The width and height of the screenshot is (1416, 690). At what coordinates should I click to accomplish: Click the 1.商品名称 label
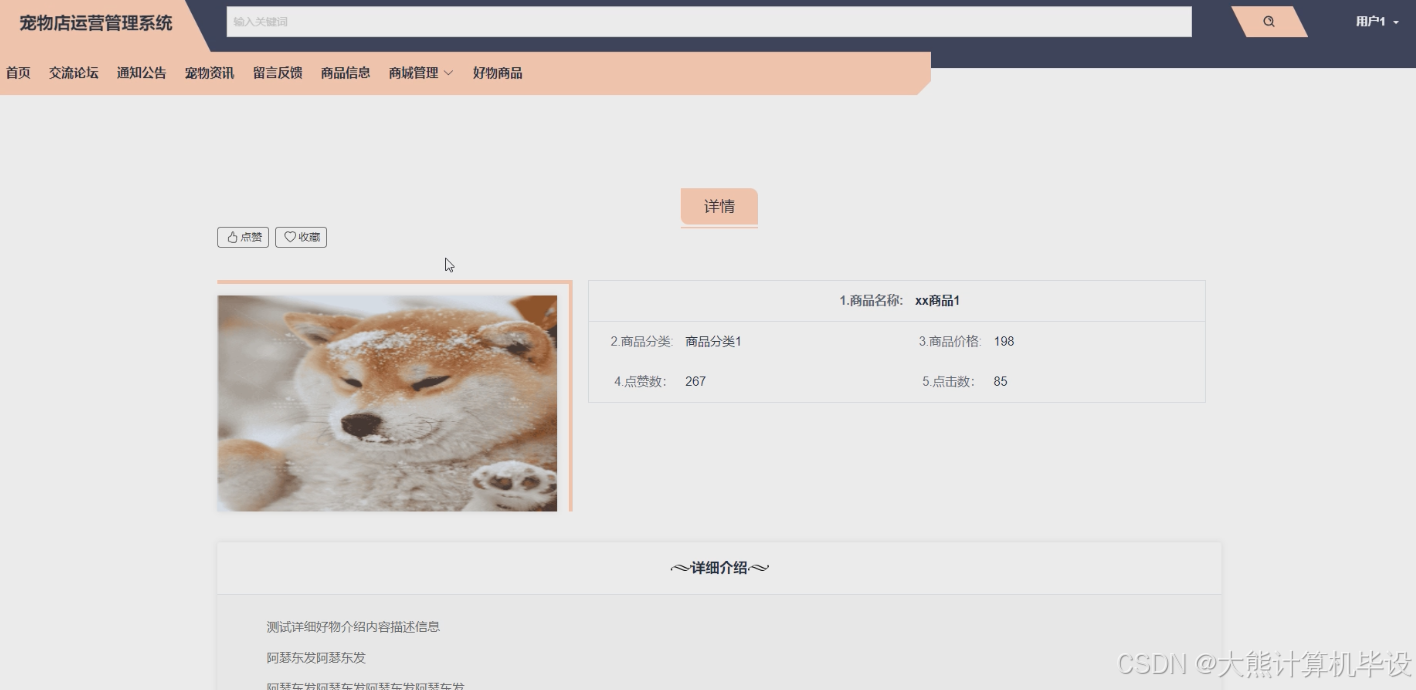click(871, 301)
